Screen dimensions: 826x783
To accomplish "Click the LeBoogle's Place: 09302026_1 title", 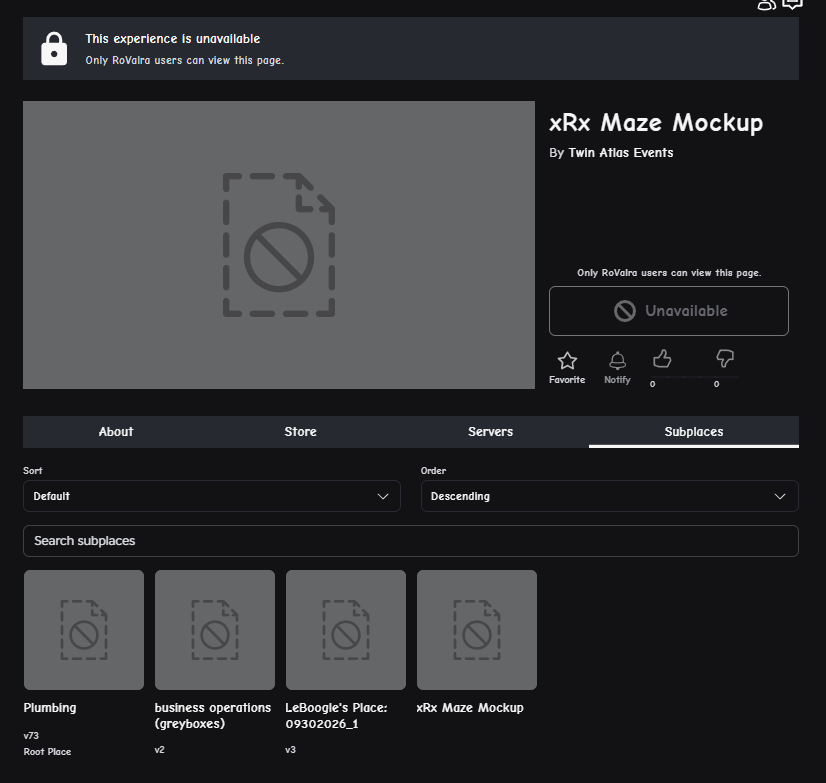I will [x=337, y=716].
